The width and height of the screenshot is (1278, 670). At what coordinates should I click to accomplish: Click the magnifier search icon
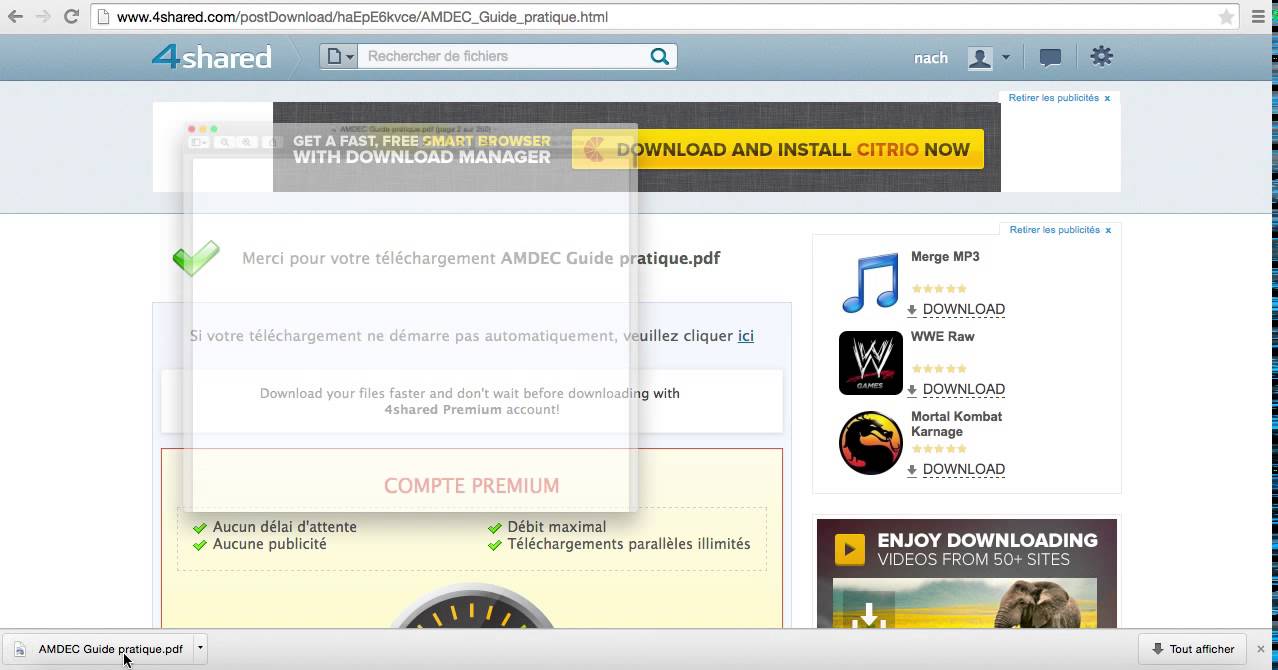tap(660, 57)
